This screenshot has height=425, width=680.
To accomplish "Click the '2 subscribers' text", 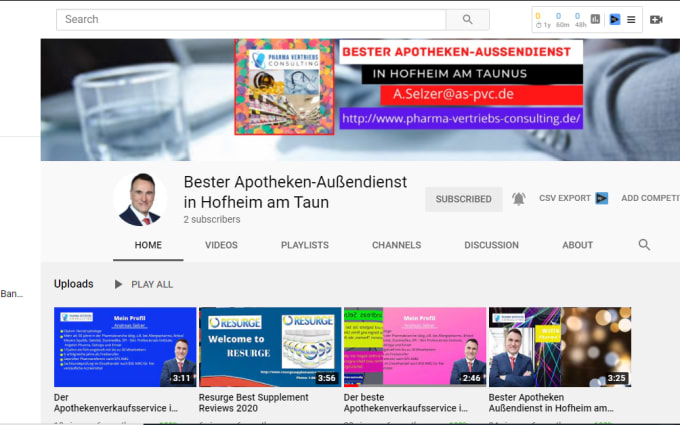I will click(212, 219).
